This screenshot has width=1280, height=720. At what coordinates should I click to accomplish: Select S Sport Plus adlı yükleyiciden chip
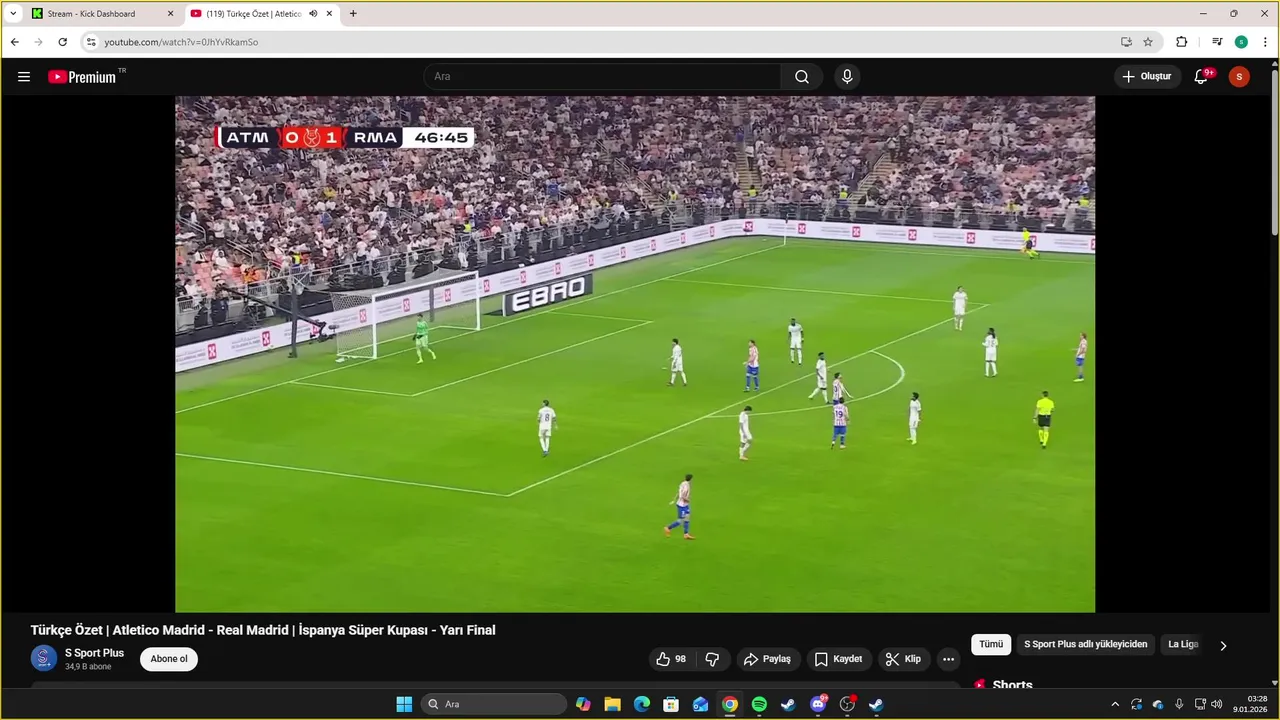click(1085, 645)
